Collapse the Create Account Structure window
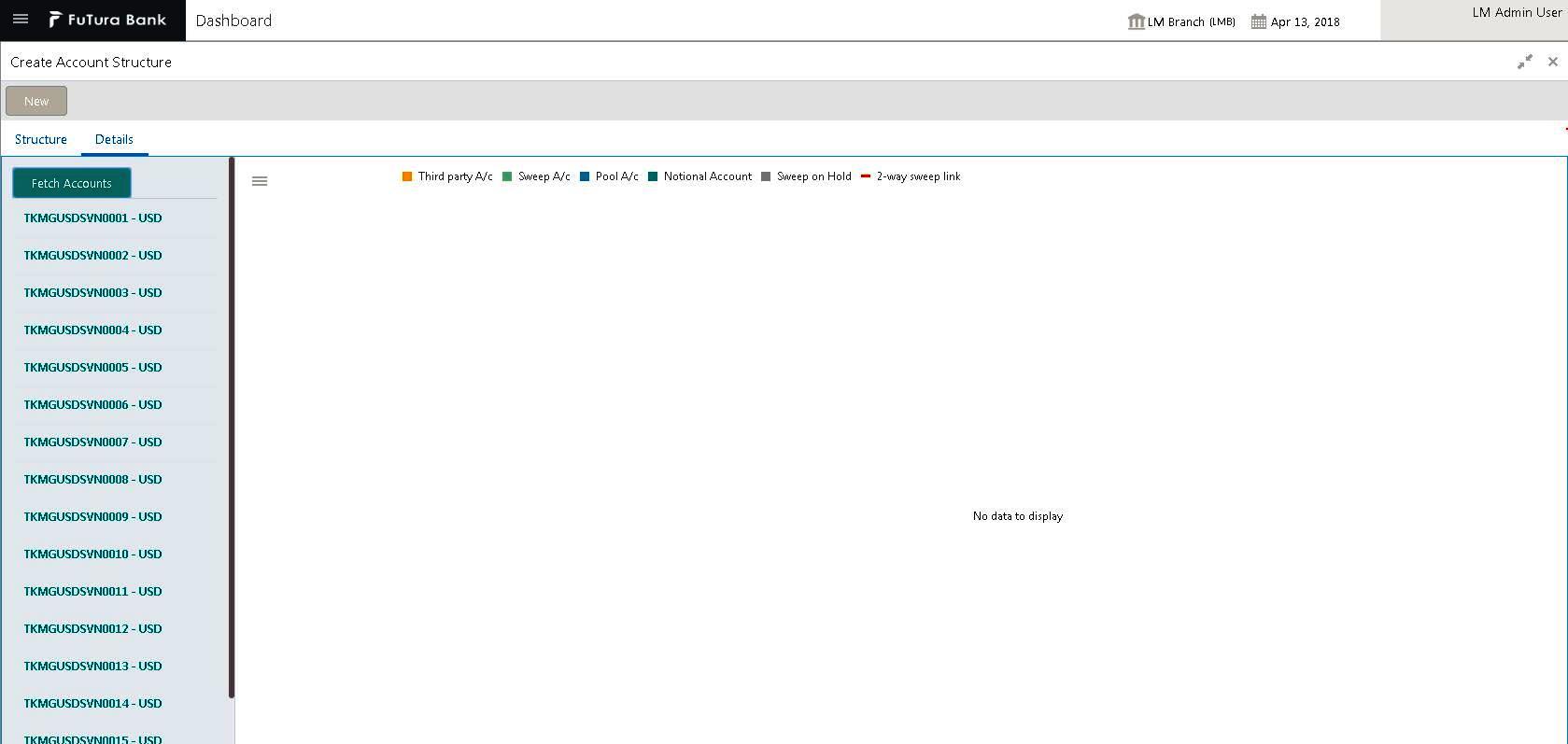Image resolution: width=1568 pixels, height=744 pixels. click(x=1525, y=62)
